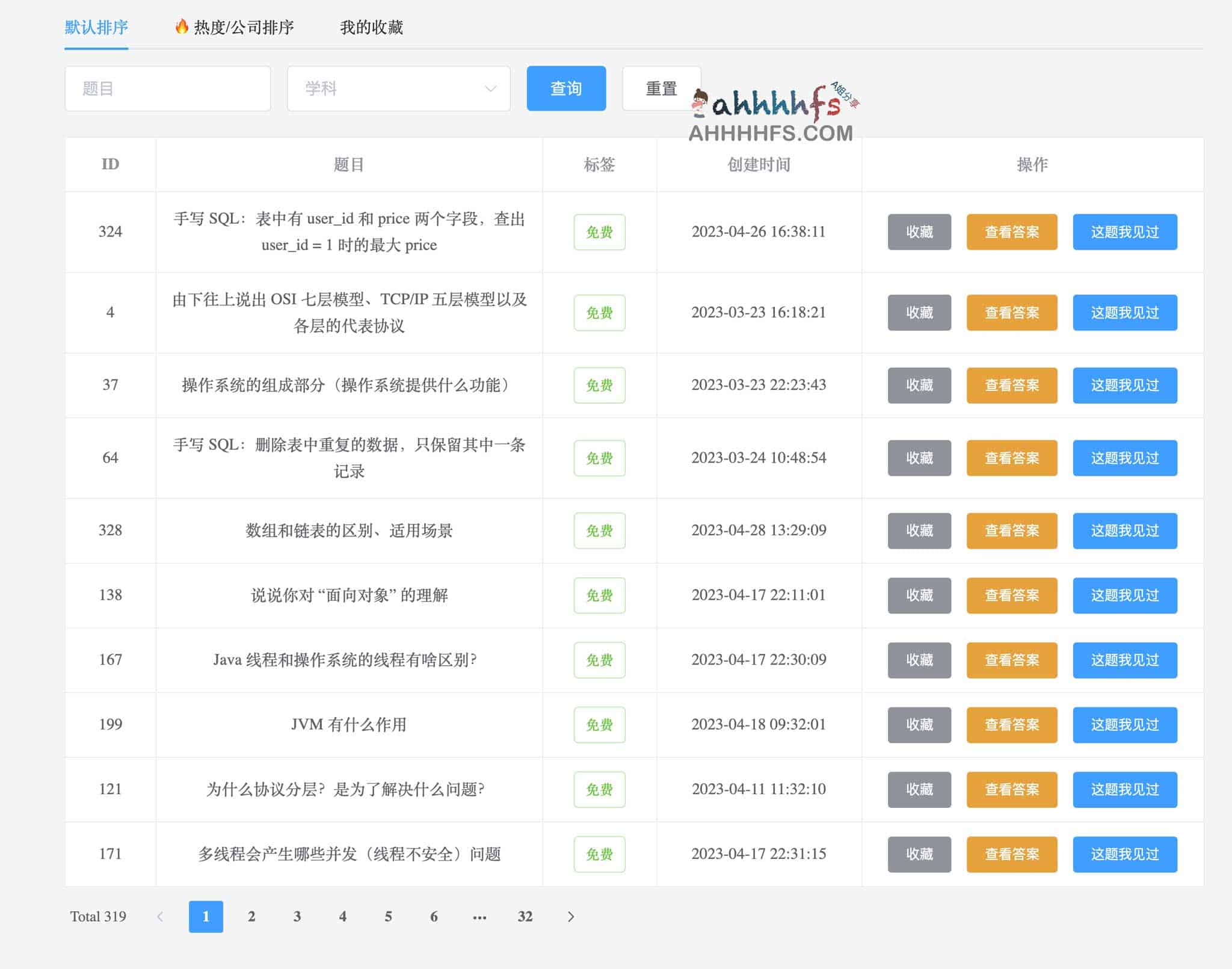The image size is (1232, 969).
Task: 收藏 the OSI 七层模型 question
Action: pyautogui.click(x=919, y=313)
